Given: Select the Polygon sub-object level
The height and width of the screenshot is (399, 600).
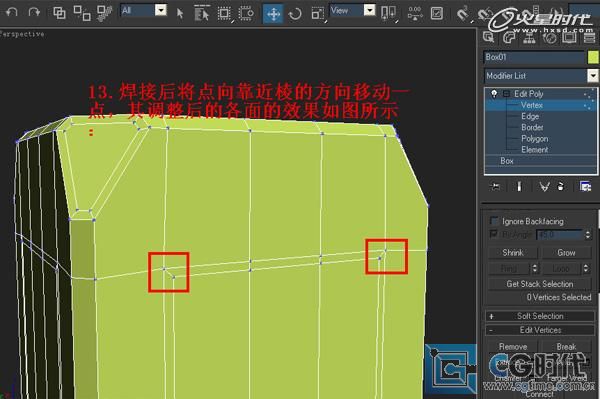Looking at the screenshot, I should click(534, 138).
